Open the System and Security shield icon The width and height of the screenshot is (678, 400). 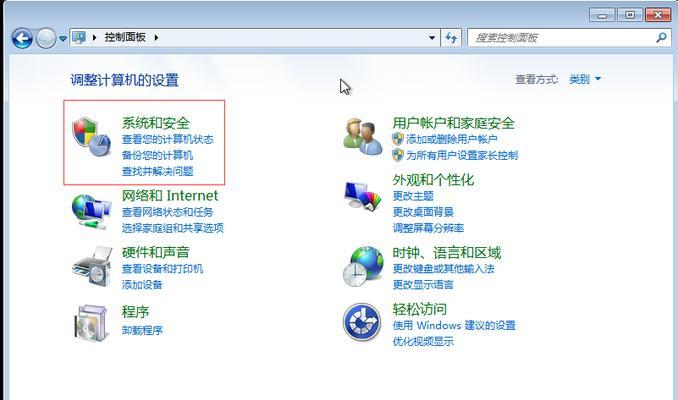pos(91,137)
